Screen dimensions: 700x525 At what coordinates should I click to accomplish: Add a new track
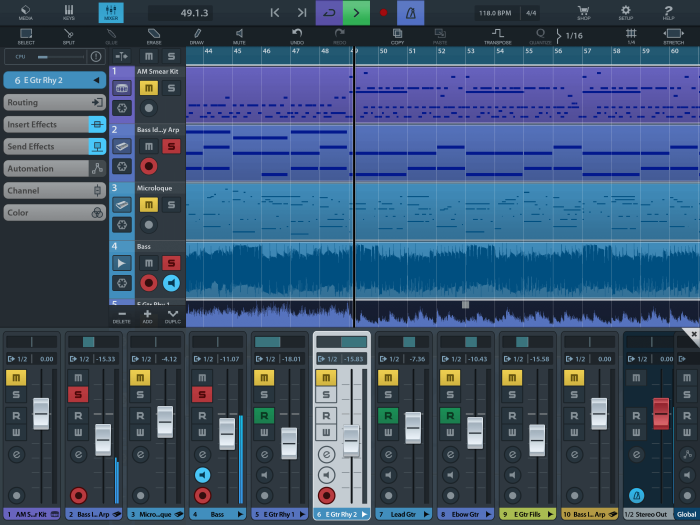147,317
